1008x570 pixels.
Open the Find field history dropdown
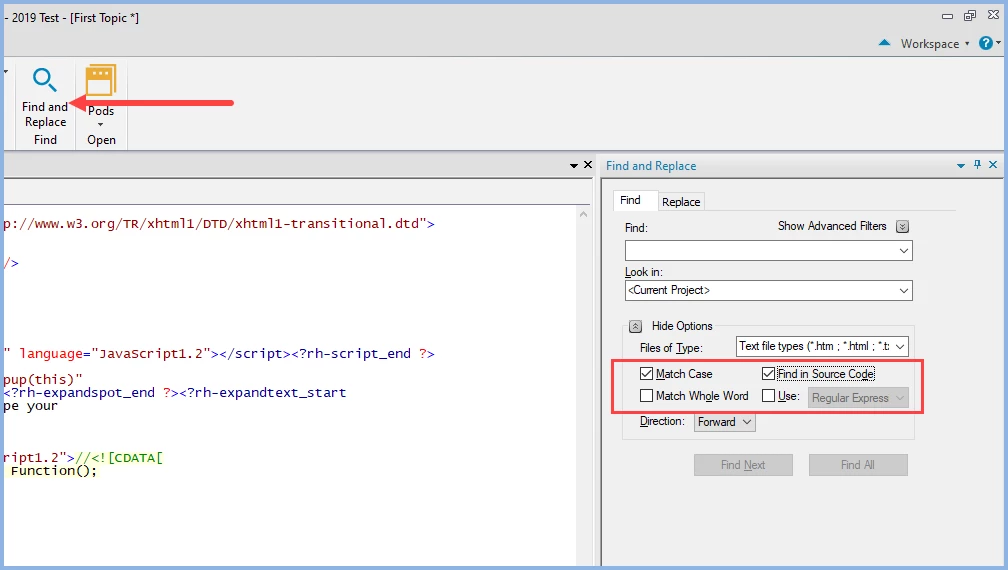tap(904, 251)
